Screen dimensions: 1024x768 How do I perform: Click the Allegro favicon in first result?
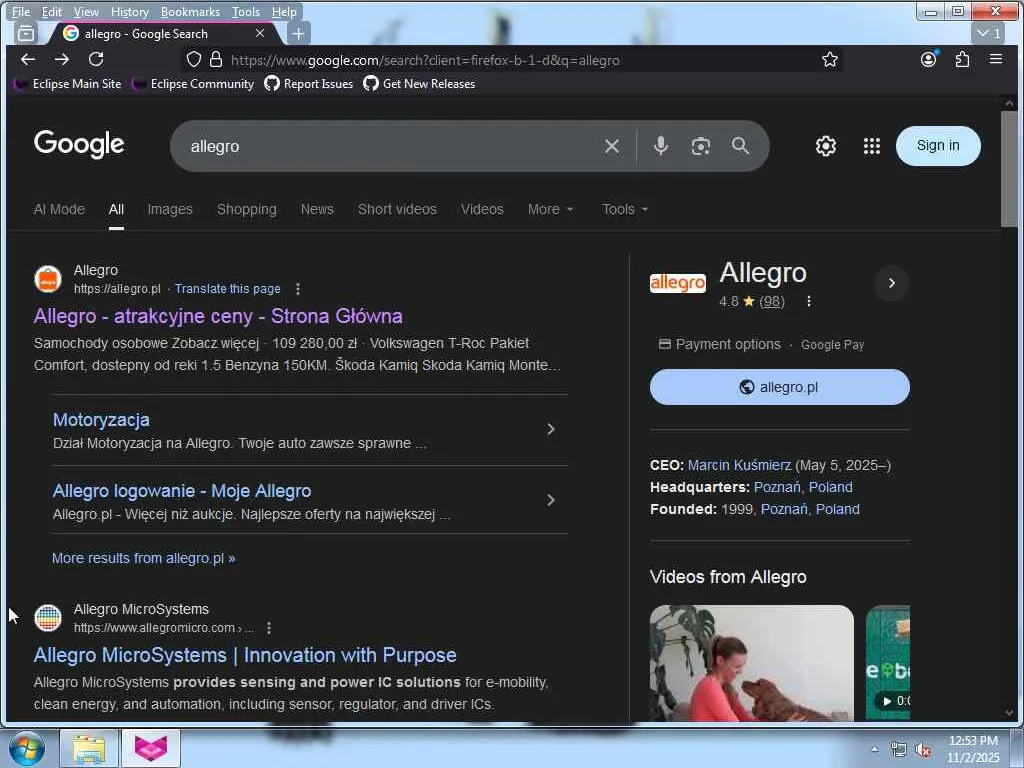coord(48,280)
